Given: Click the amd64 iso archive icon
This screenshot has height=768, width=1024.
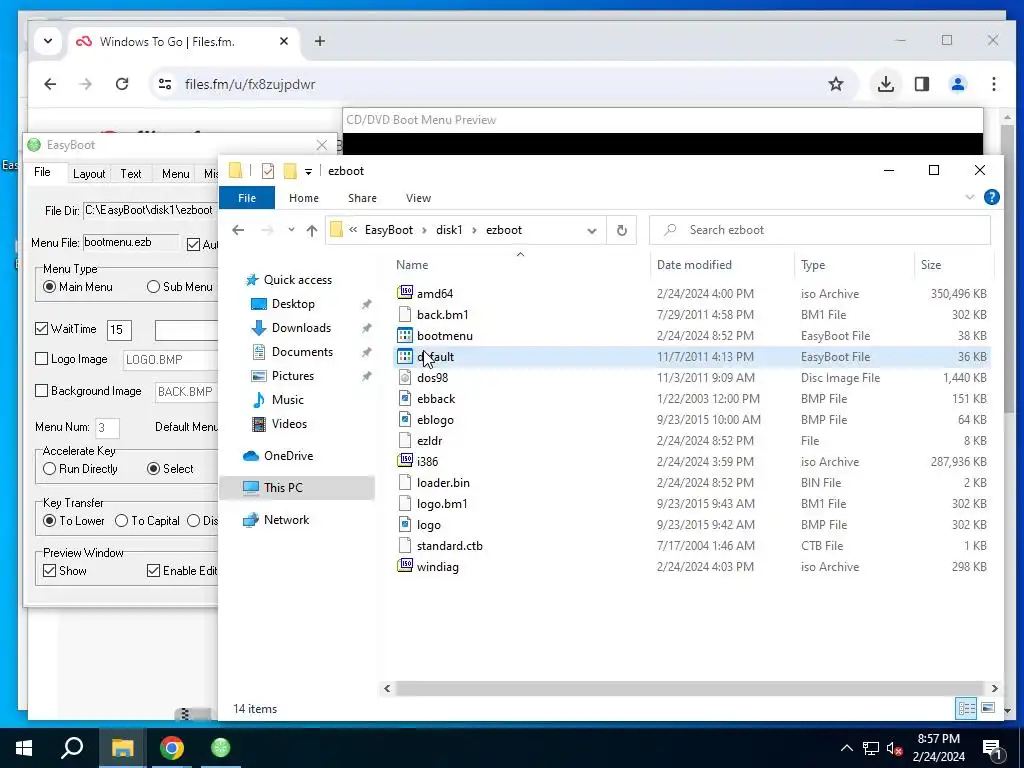Looking at the screenshot, I should pyautogui.click(x=405, y=293).
